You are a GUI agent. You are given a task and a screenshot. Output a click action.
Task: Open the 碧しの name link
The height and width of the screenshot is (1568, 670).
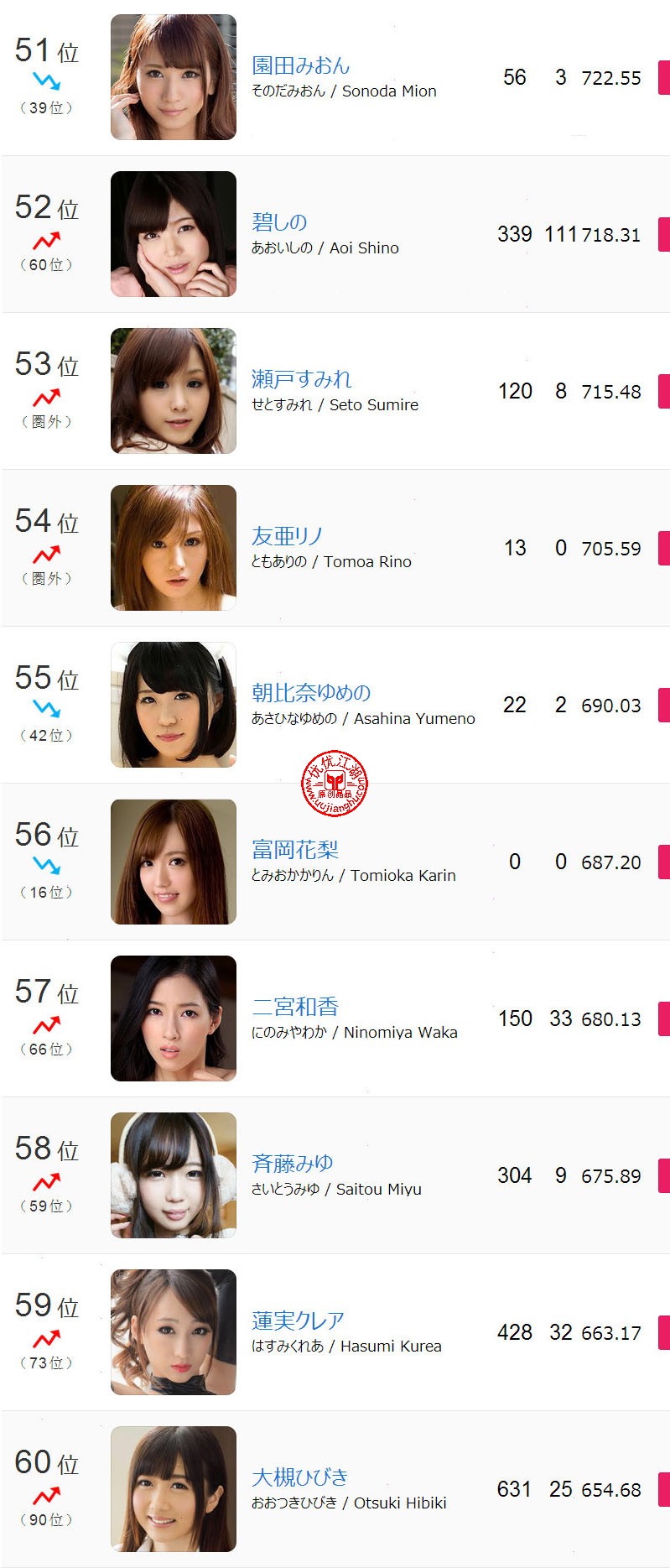279,222
